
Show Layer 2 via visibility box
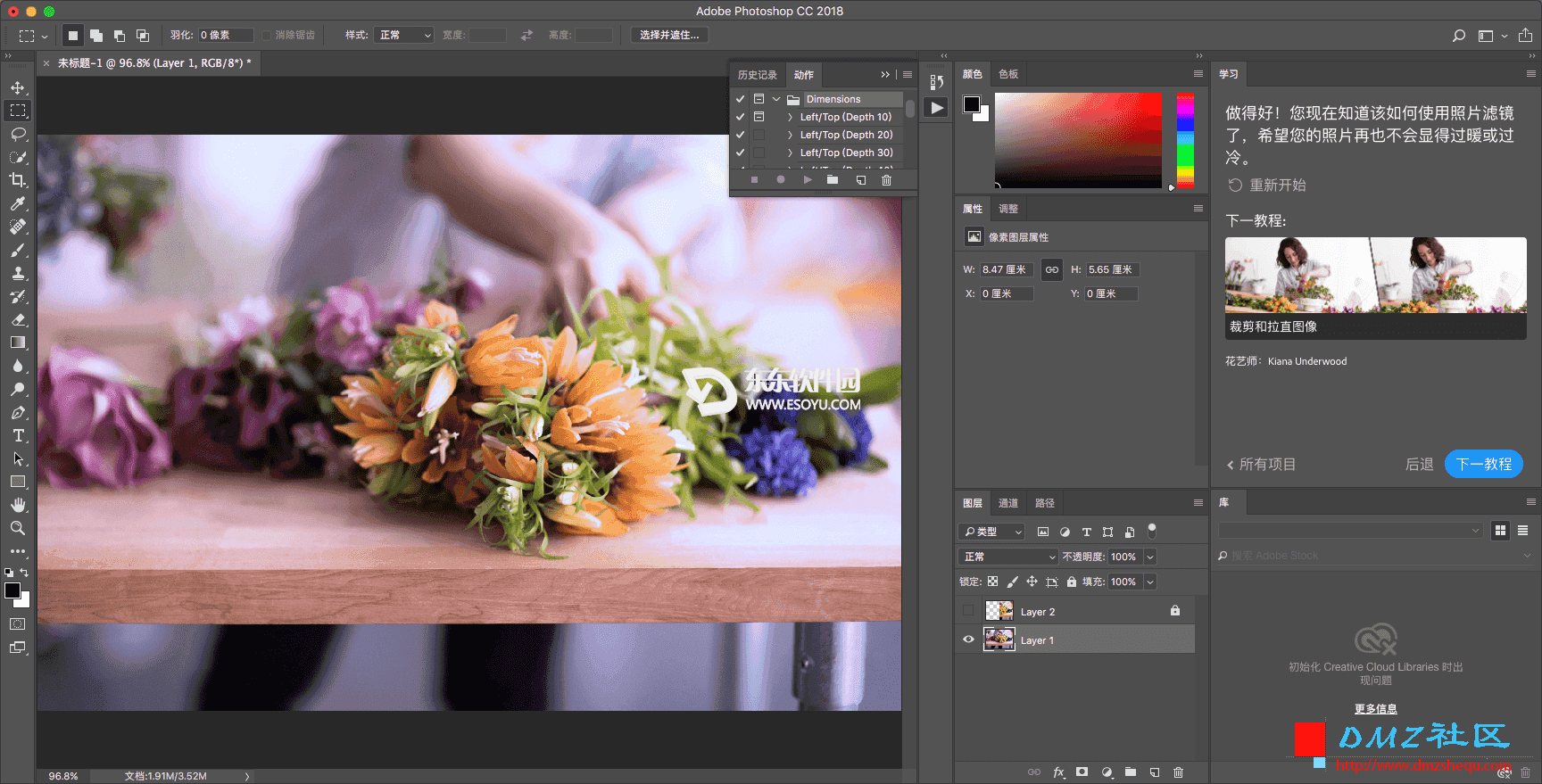tap(968, 611)
